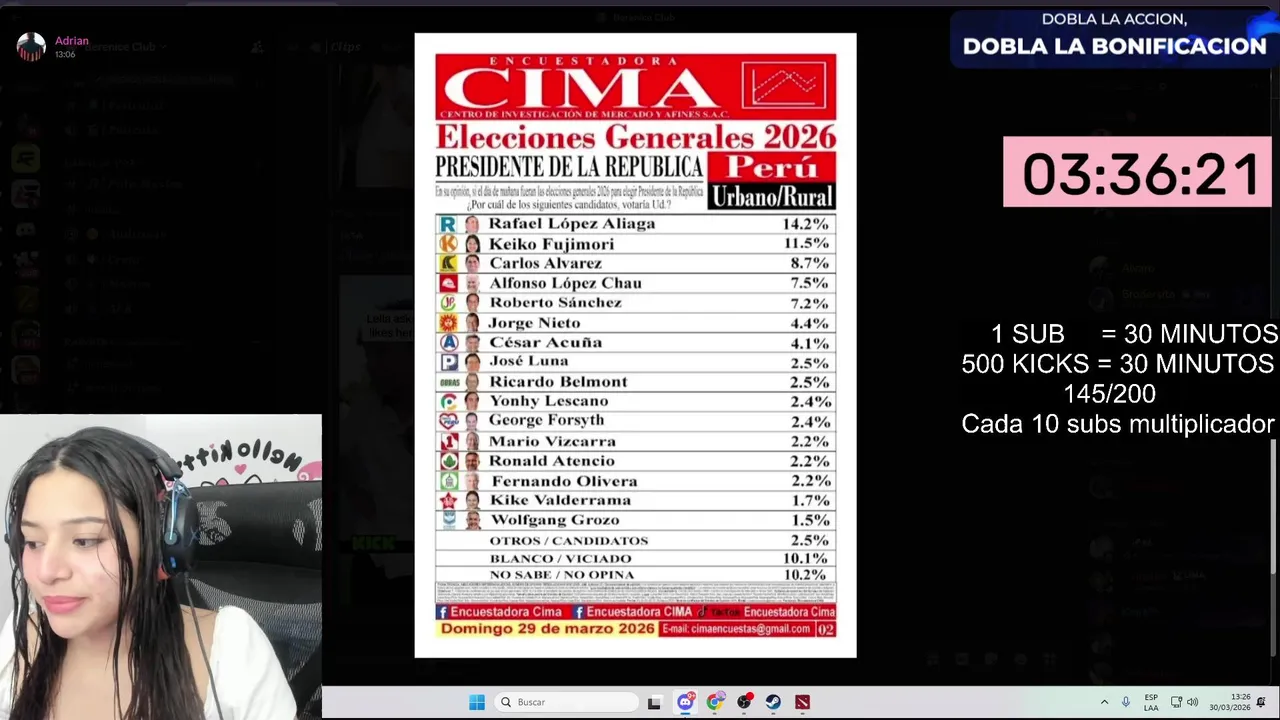Click the 'Keiko Fujimori' row
The height and width of the screenshot is (720, 1280).
(x=635, y=244)
